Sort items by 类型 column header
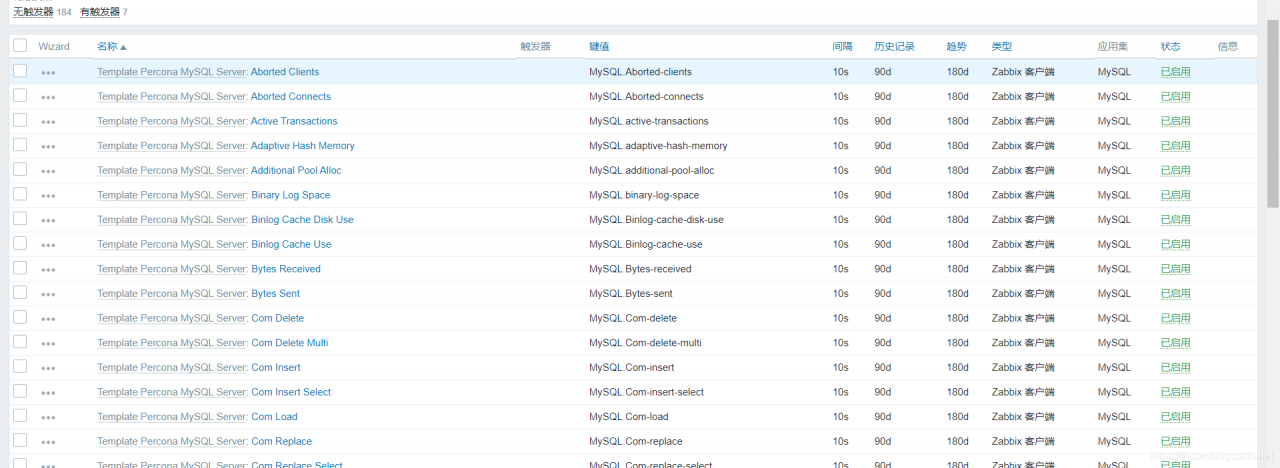This screenshot has height=468, width=1280. click(1002, 47)
